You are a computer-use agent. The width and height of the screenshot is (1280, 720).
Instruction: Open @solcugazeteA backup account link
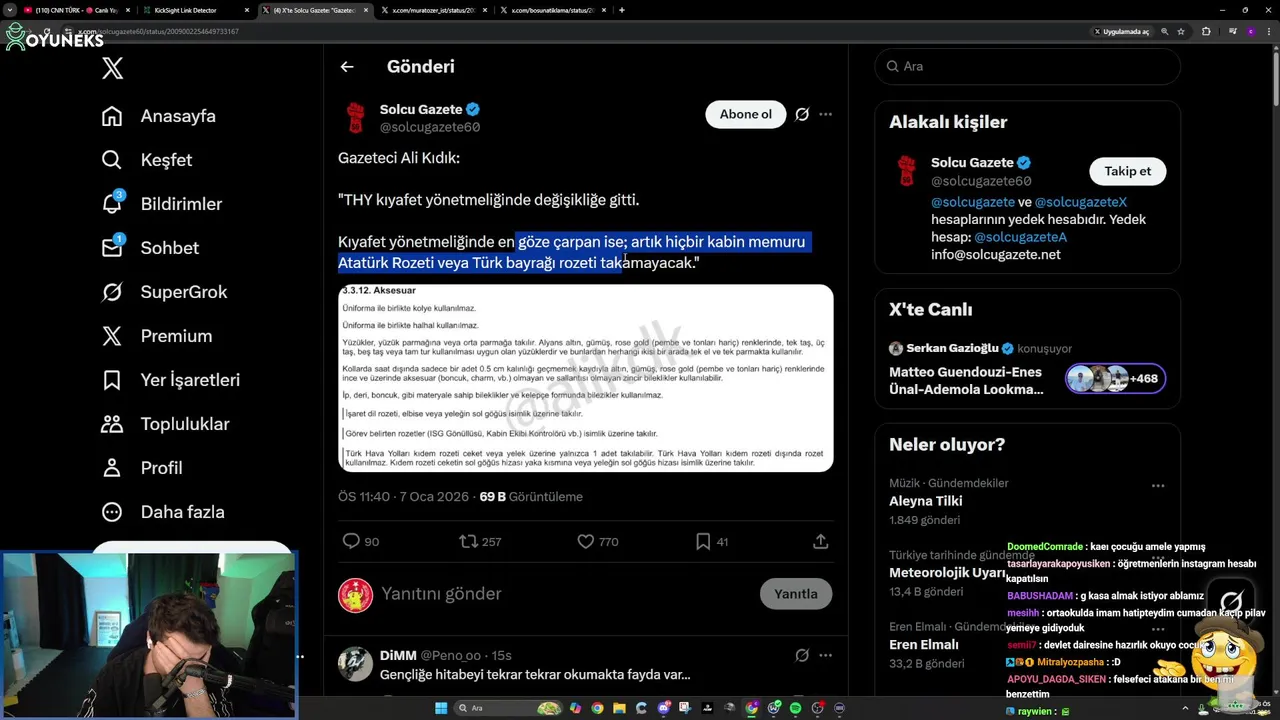[x=1020, y=237]
